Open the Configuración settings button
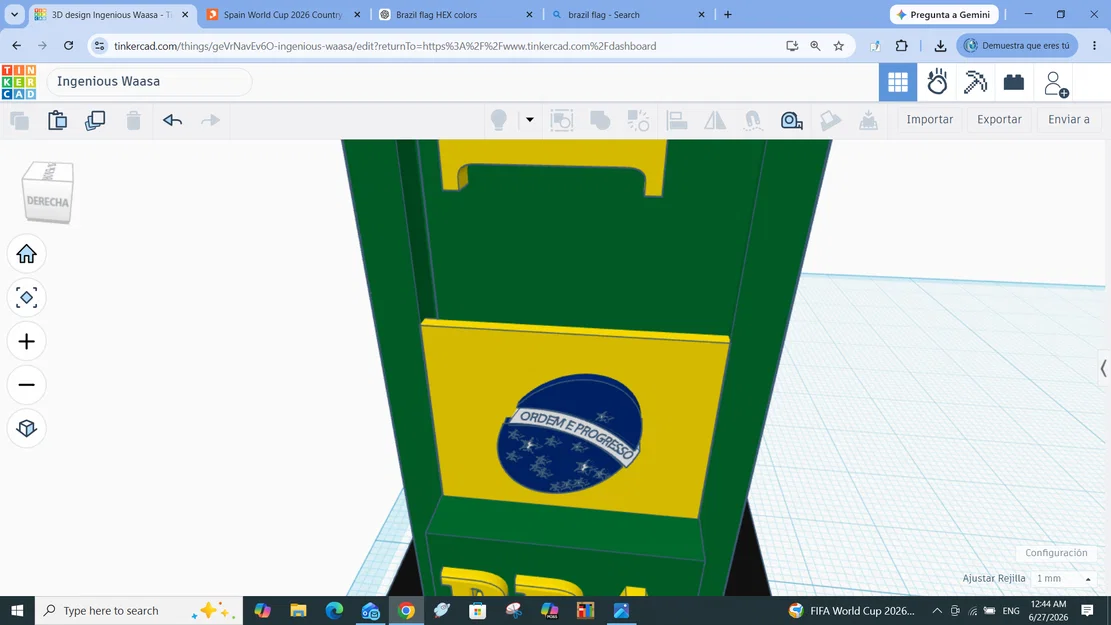Screen dimensions: 1111x625 (1056, 553)
